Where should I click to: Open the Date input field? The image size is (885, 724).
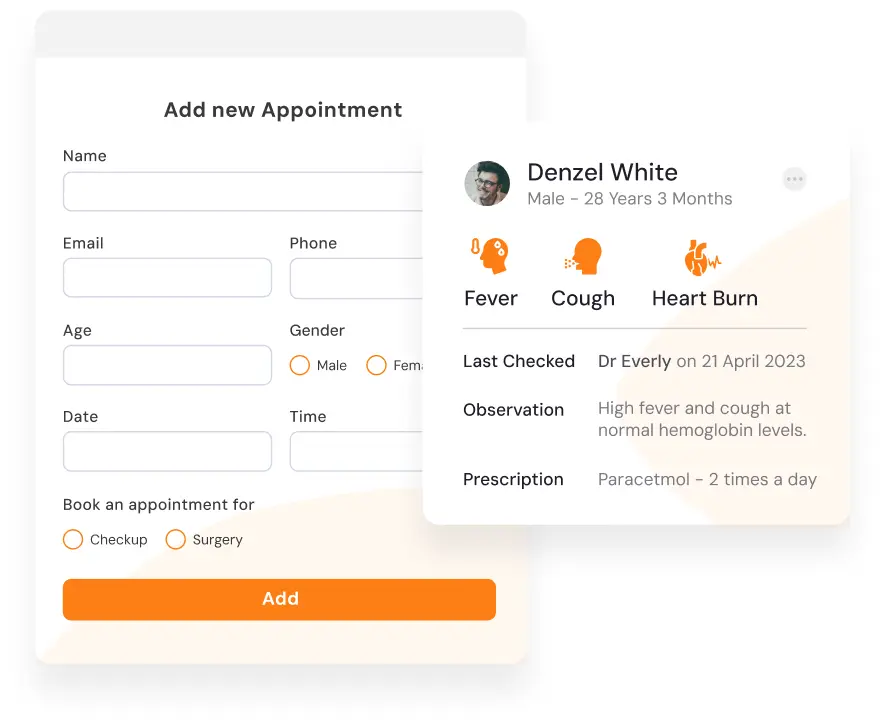(167, 451)
